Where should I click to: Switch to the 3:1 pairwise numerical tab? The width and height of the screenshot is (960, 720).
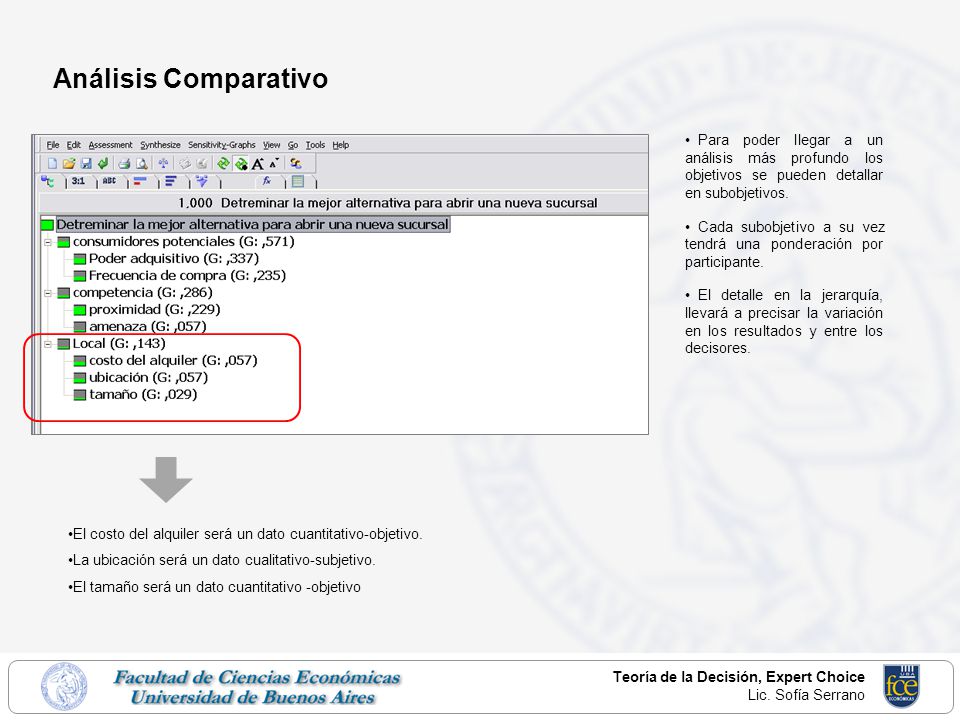[x=78, y=181]
